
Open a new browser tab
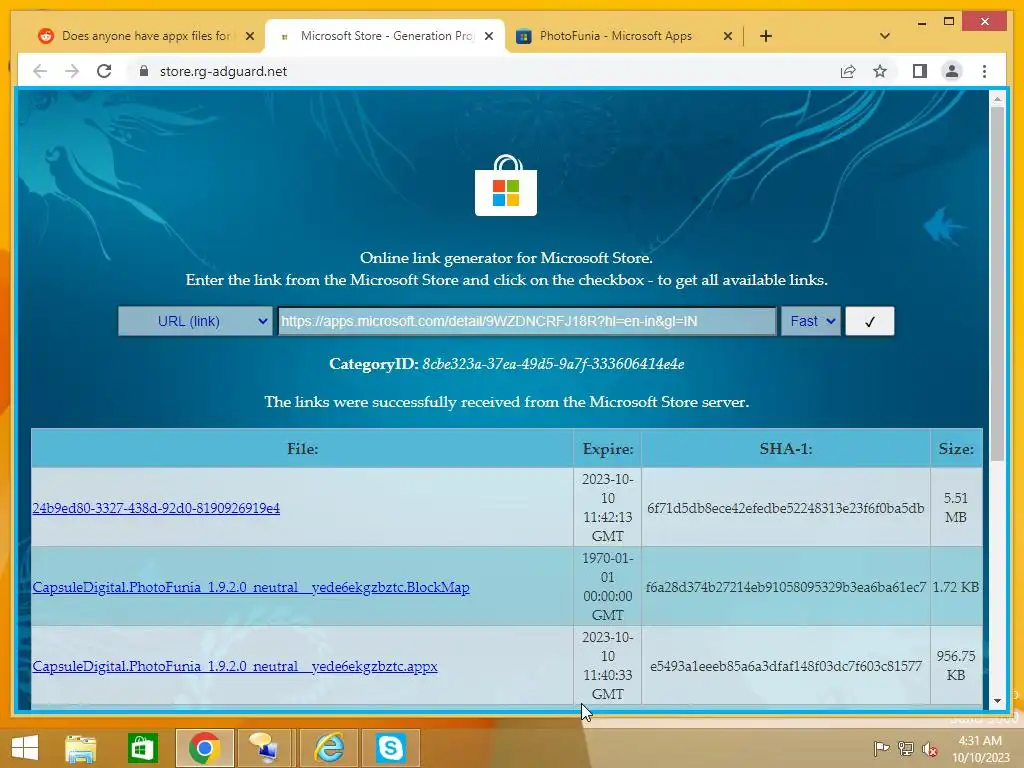(x=766, y=36)
